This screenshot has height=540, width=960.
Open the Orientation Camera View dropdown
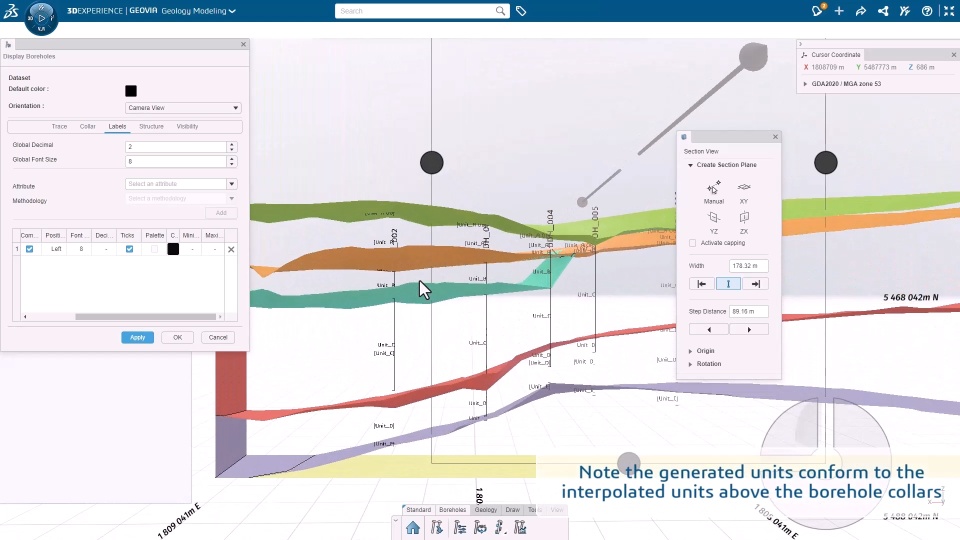[x=183, y=108]
